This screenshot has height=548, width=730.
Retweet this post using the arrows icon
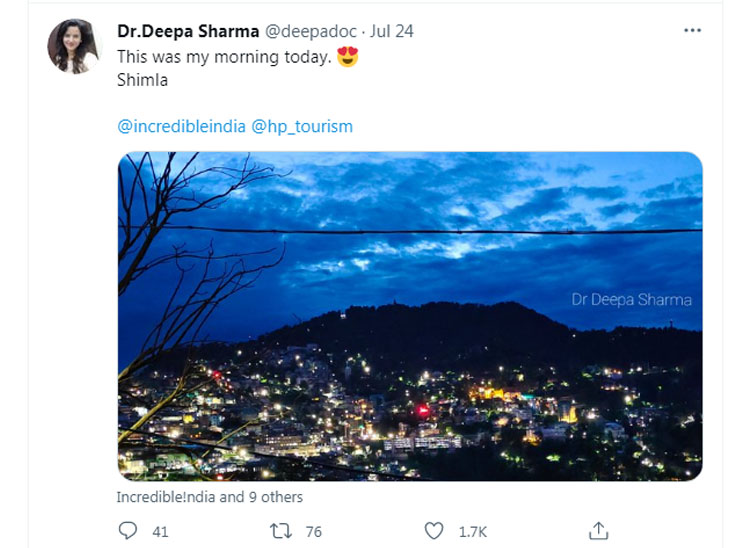tap(281, 531)
